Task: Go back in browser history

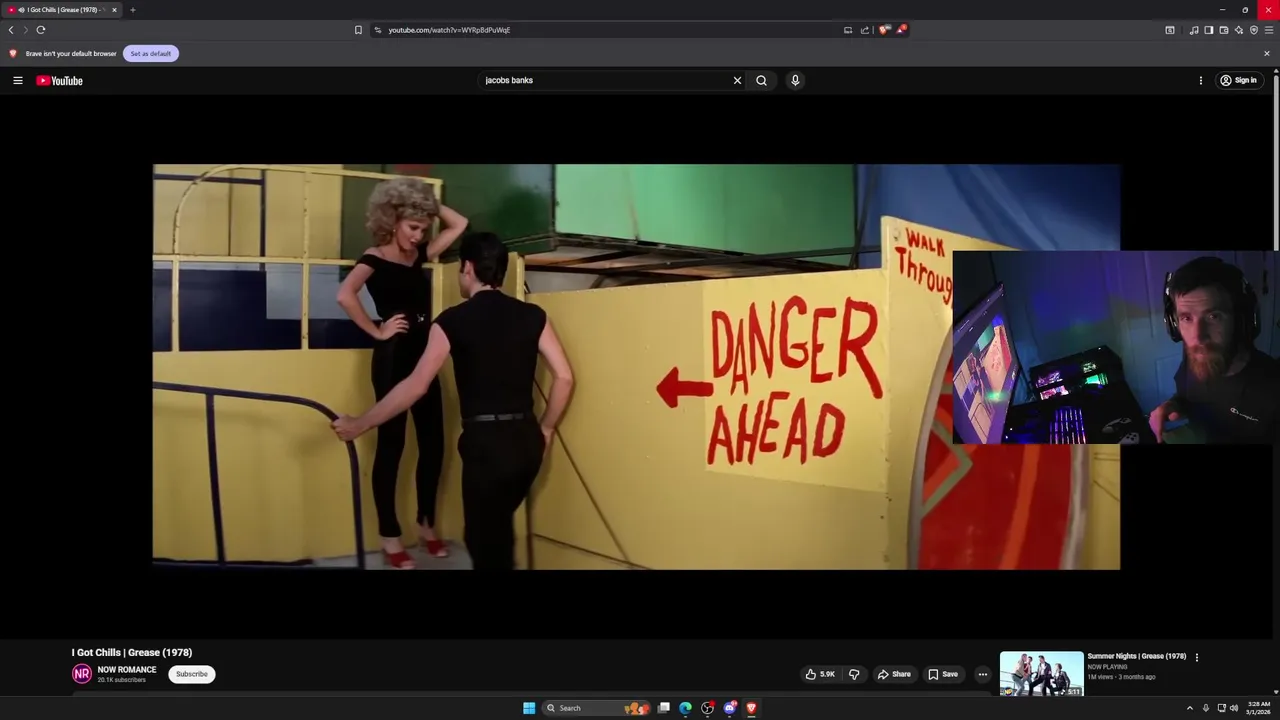Action: [11, 30]
